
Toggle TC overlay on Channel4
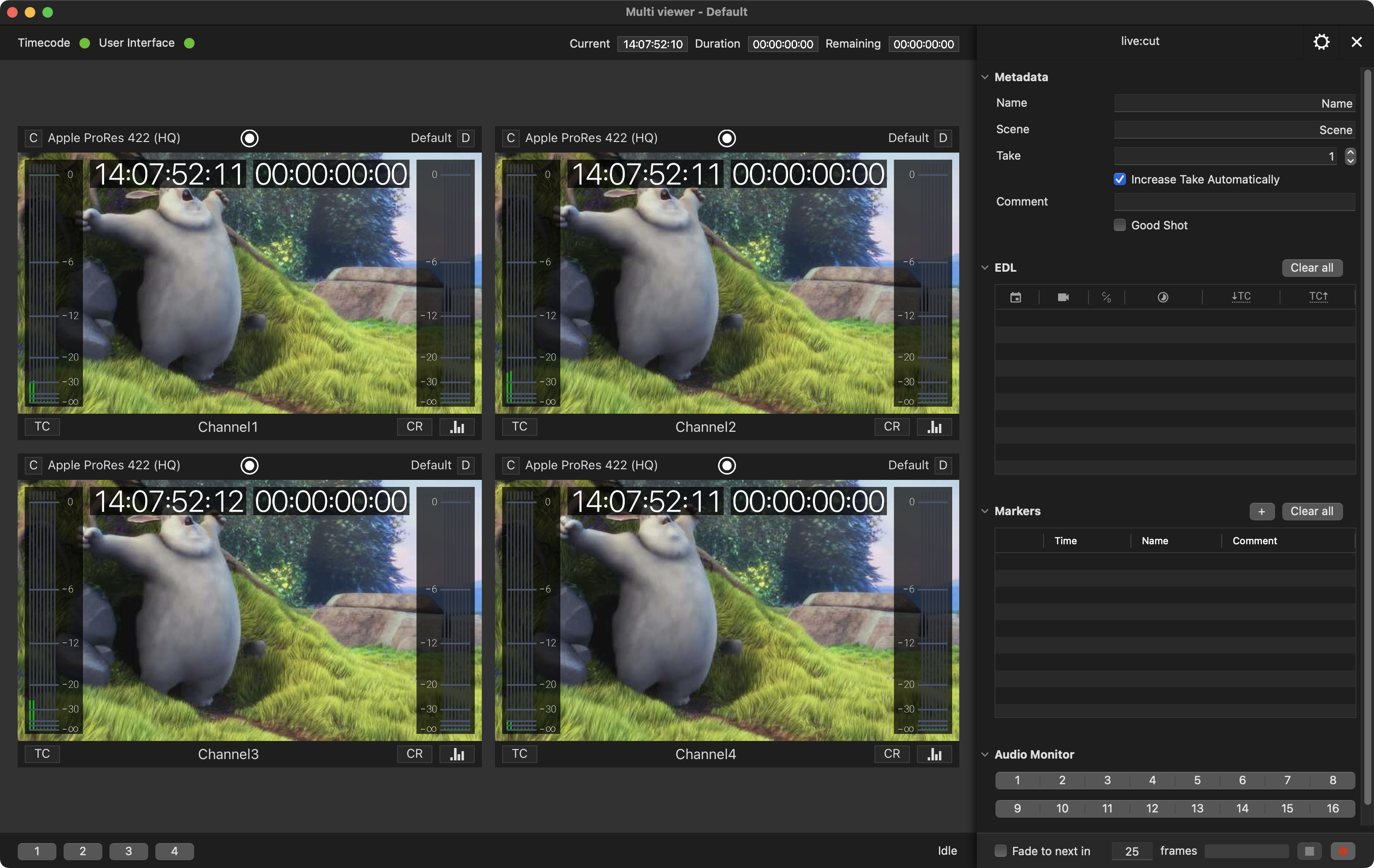point(519,754)
